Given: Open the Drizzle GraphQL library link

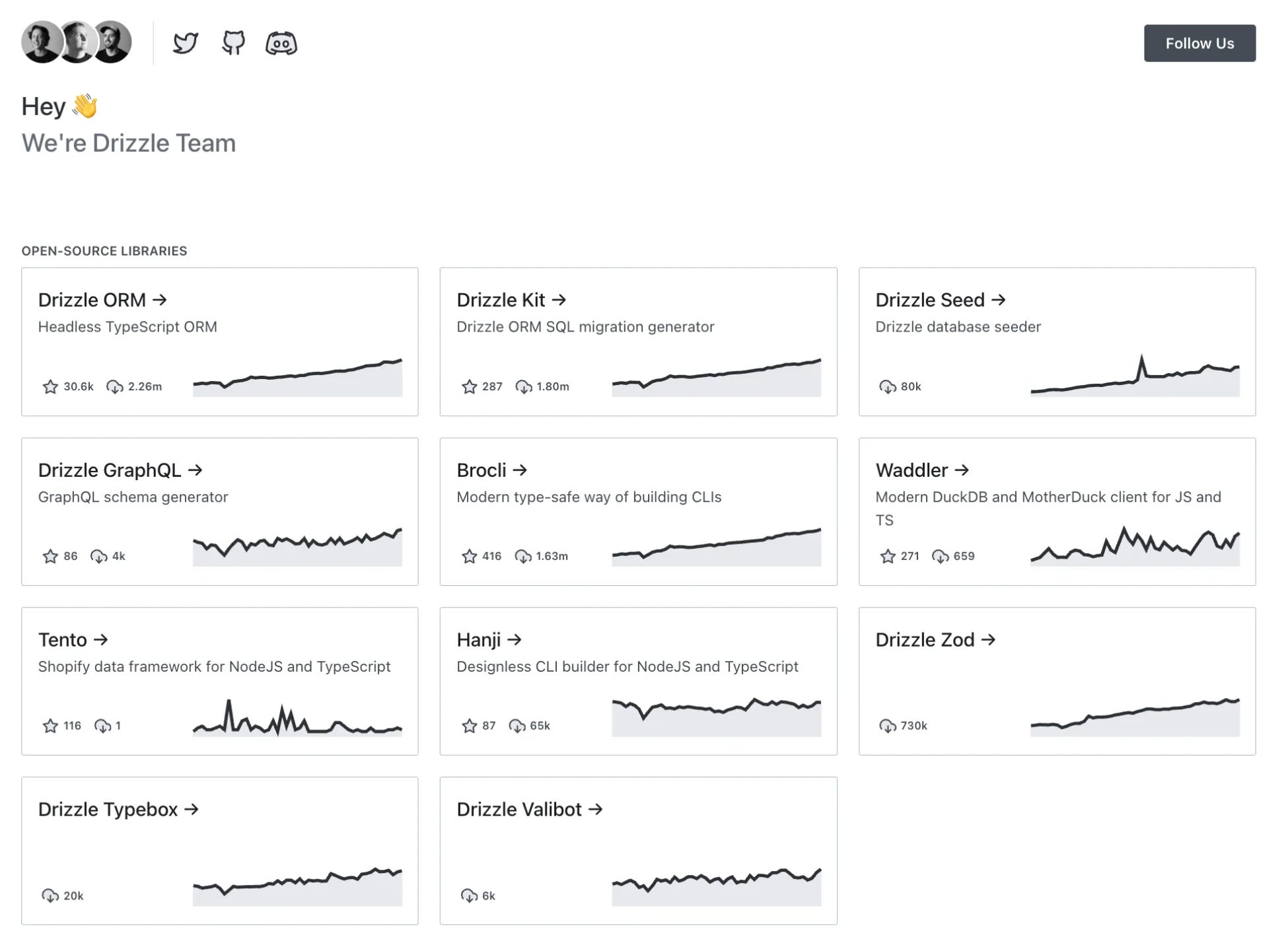Looking at the screenshot, I should [x=120, y=470].
